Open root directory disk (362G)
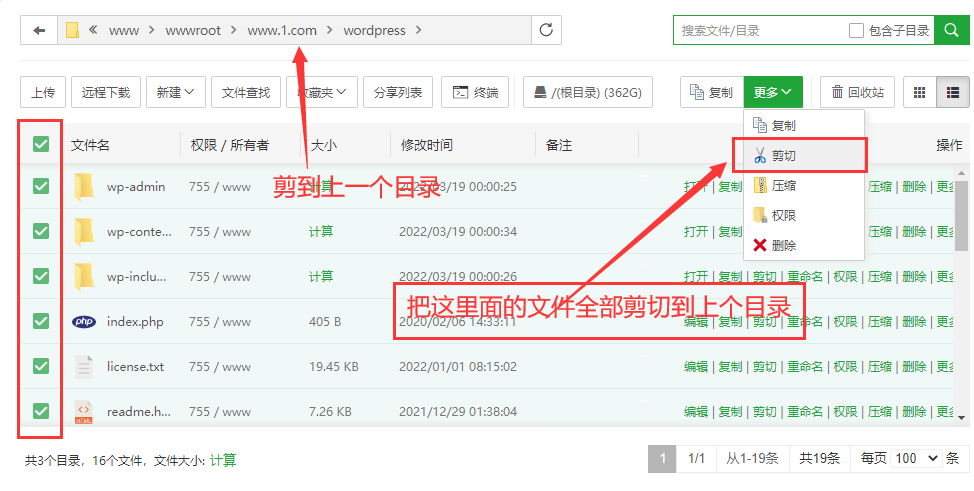The image size is (974, 491). (x=588, y=93)
